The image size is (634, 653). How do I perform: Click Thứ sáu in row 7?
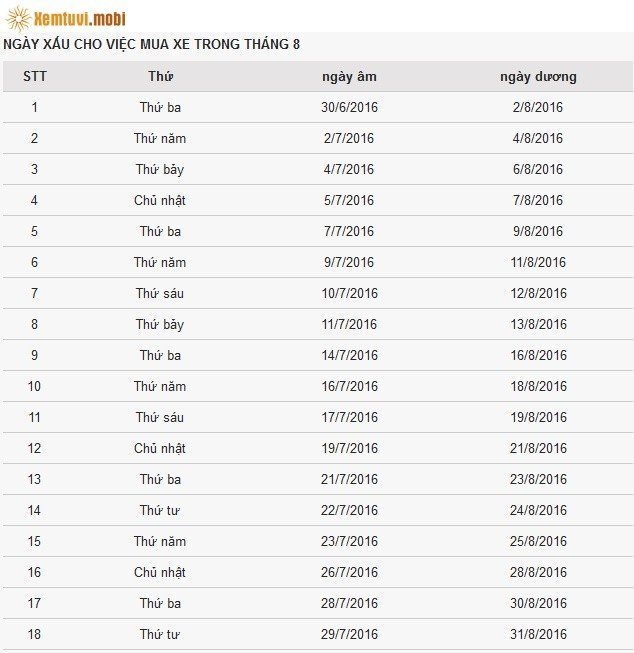[160, 293]
